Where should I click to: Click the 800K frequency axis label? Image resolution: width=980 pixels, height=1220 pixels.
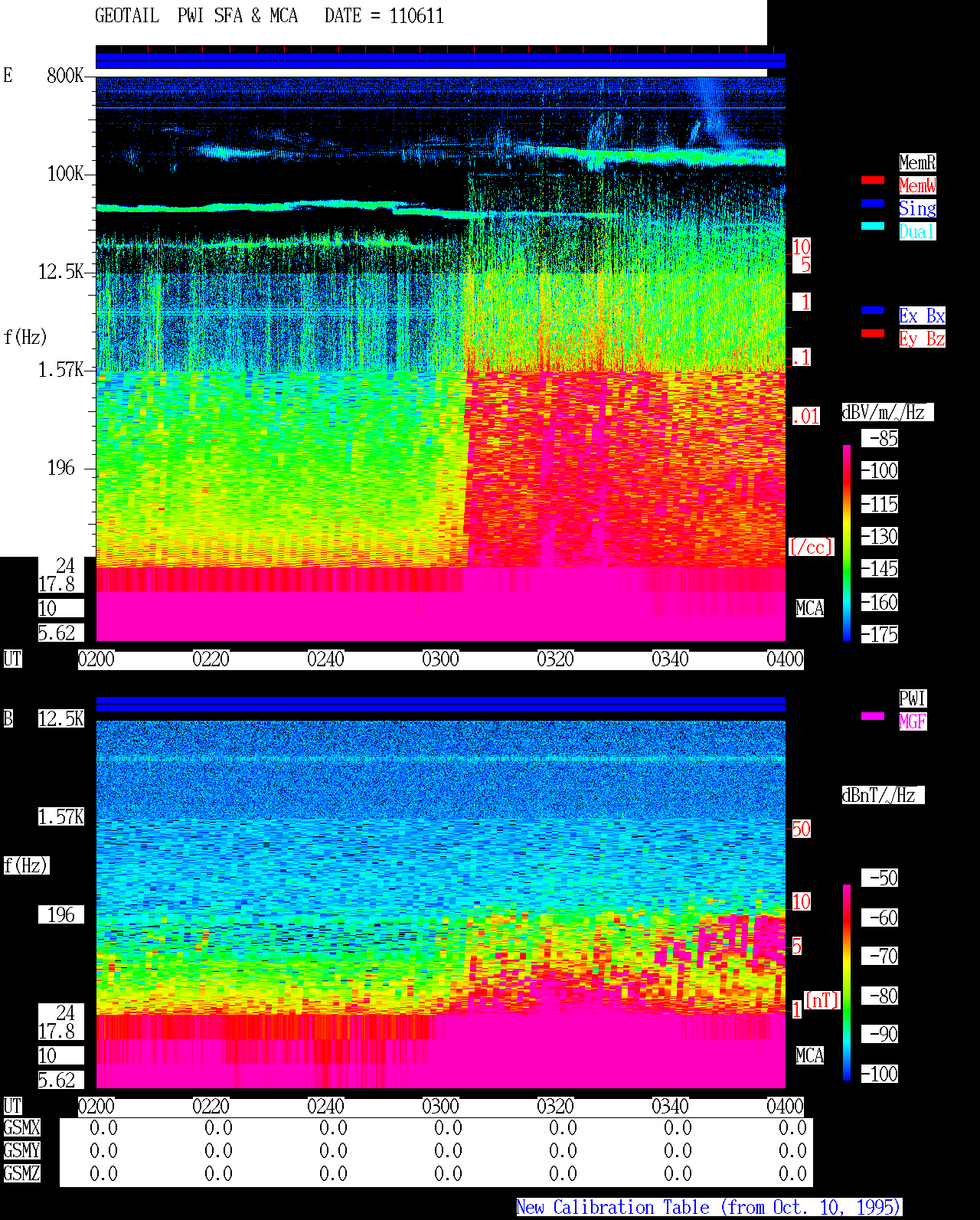65,76
